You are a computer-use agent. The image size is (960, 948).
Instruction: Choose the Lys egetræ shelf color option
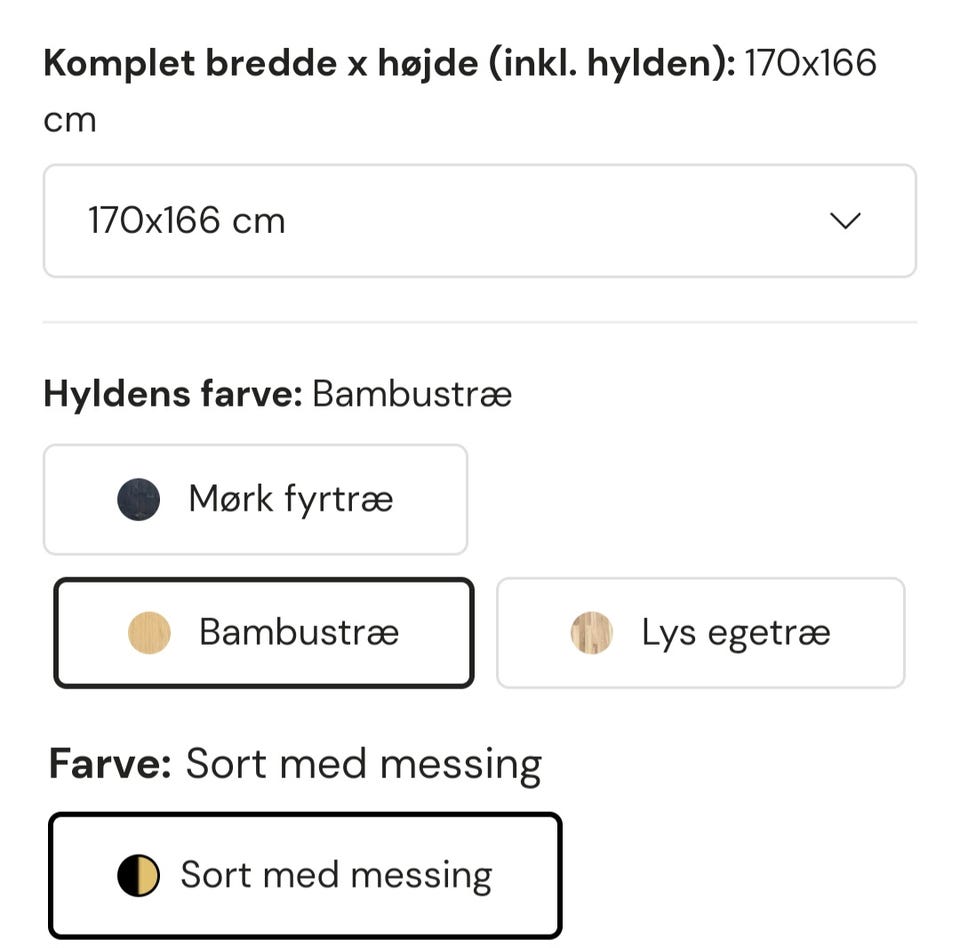pyautogui.click(x=700, y=633)
